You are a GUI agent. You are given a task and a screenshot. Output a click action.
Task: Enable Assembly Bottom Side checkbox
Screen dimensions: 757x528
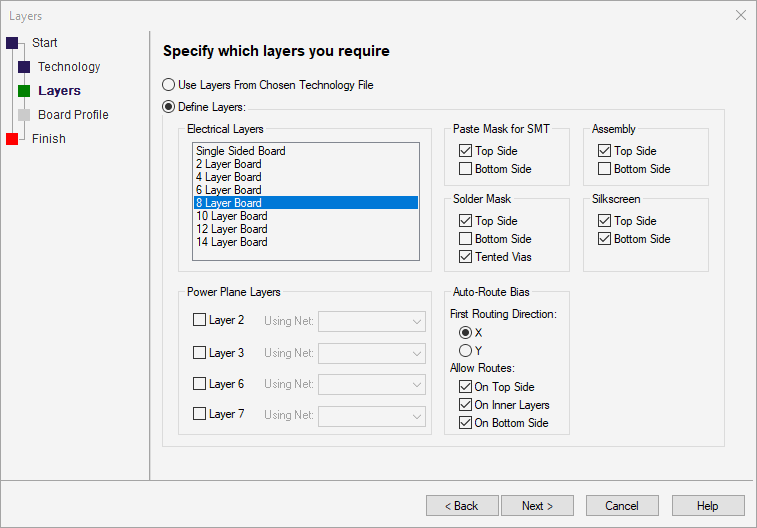(x=604, y=169)
